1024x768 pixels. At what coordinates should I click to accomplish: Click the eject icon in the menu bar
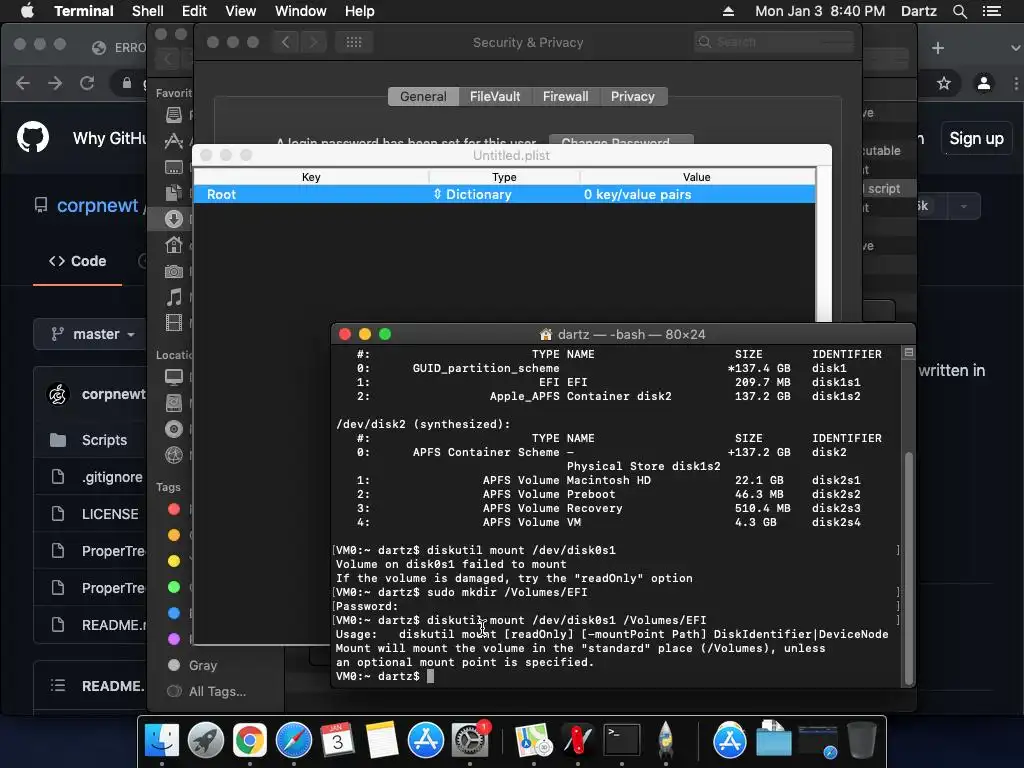click(728, 11)
